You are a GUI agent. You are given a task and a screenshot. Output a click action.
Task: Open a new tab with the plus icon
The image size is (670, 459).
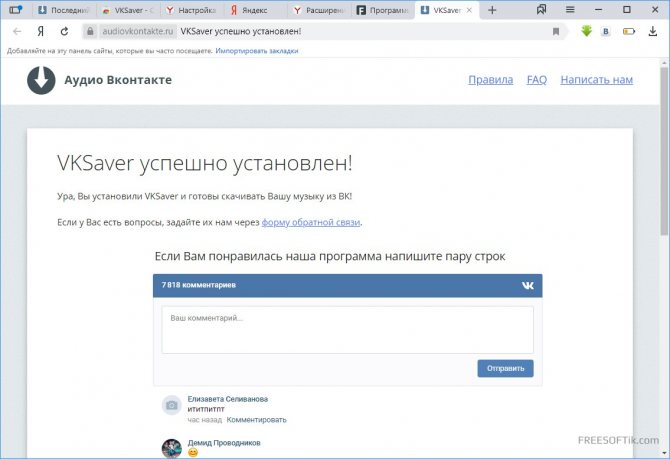[x=492, y=10]
